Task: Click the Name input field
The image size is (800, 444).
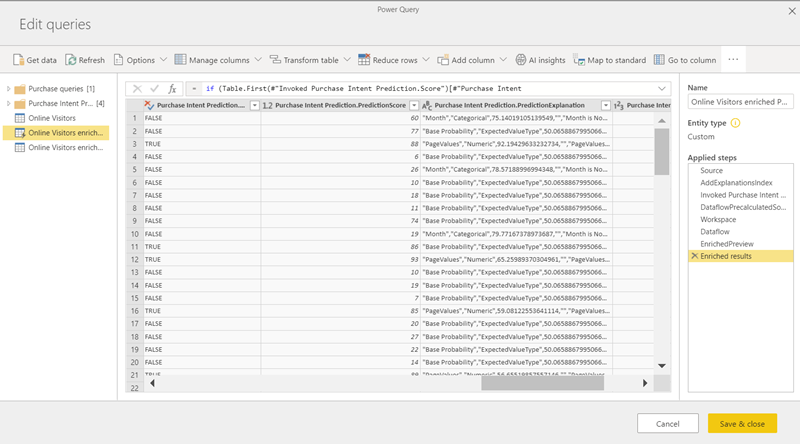Action: pos(740,101)
